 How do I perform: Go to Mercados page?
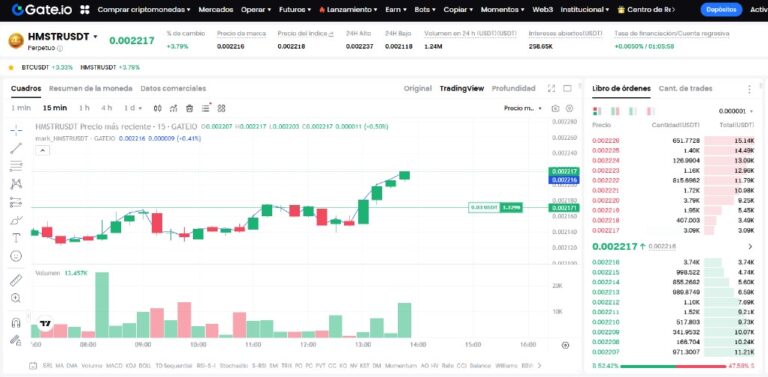(x=216, y=9)
